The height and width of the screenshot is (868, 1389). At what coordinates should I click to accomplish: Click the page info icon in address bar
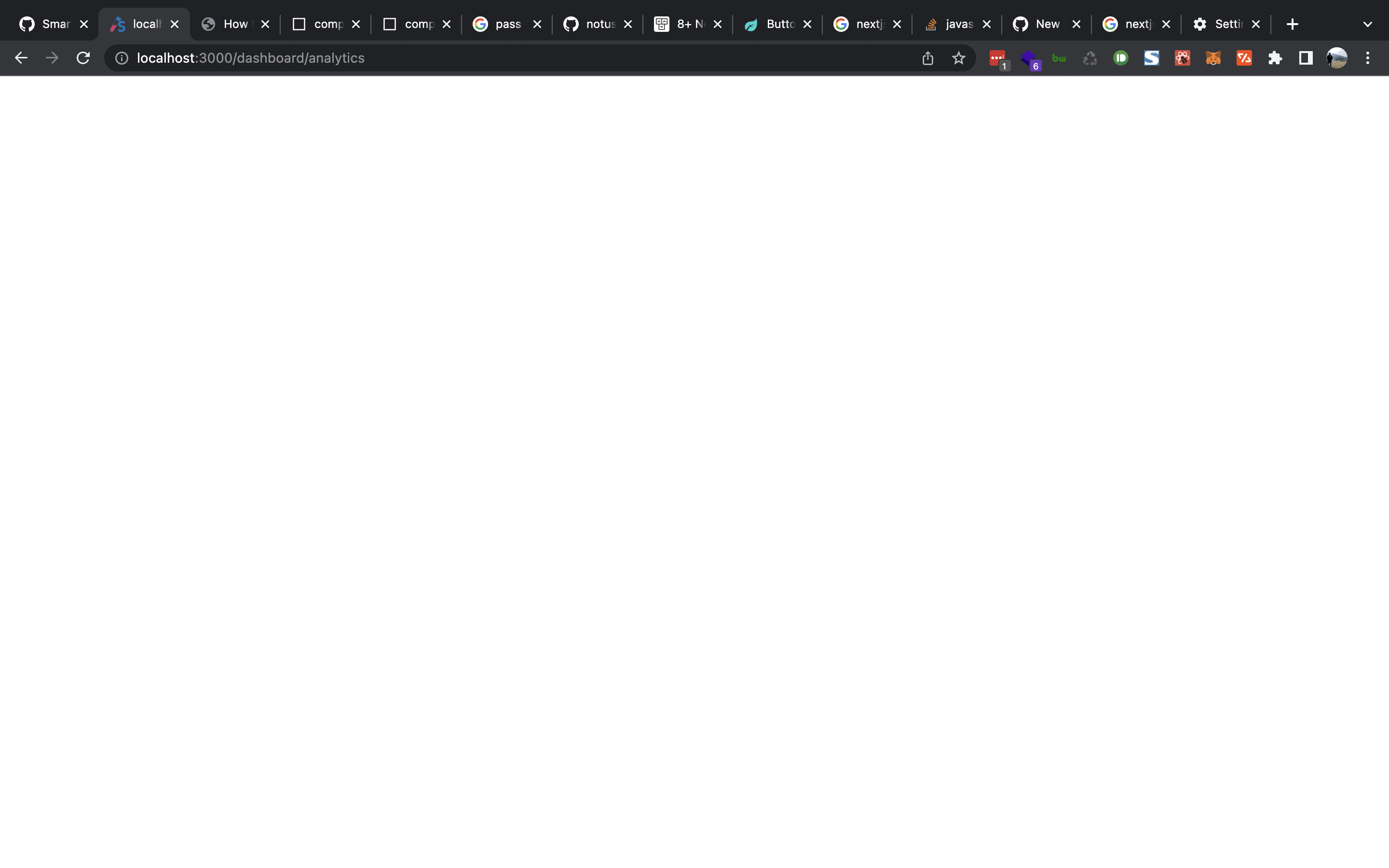click(x=121, y=57)
